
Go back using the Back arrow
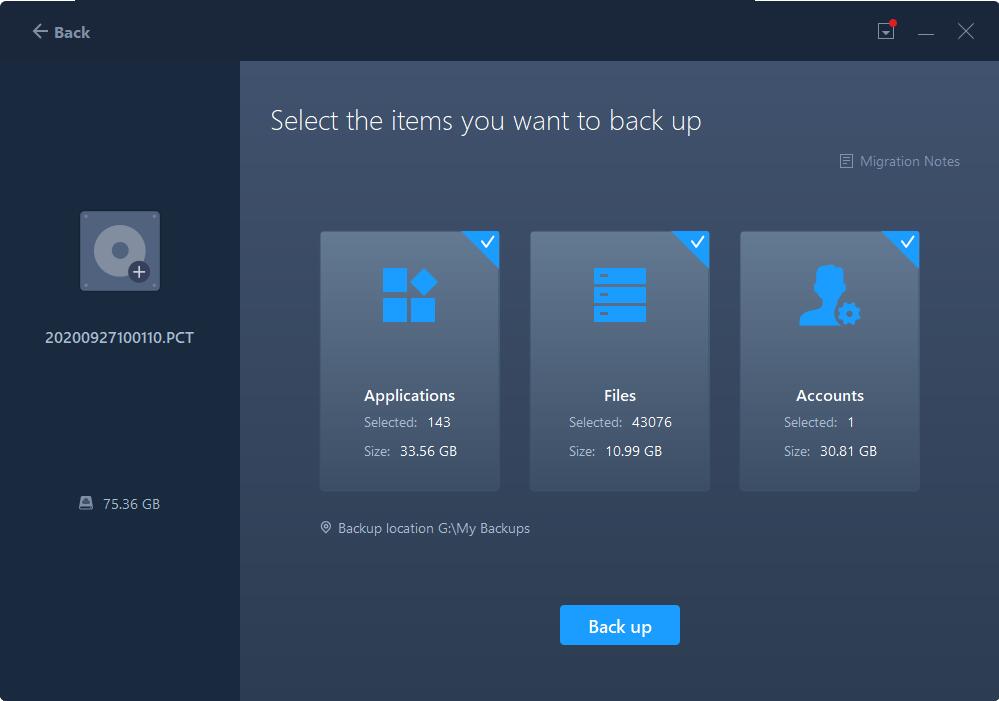click(x=61, y=32)
